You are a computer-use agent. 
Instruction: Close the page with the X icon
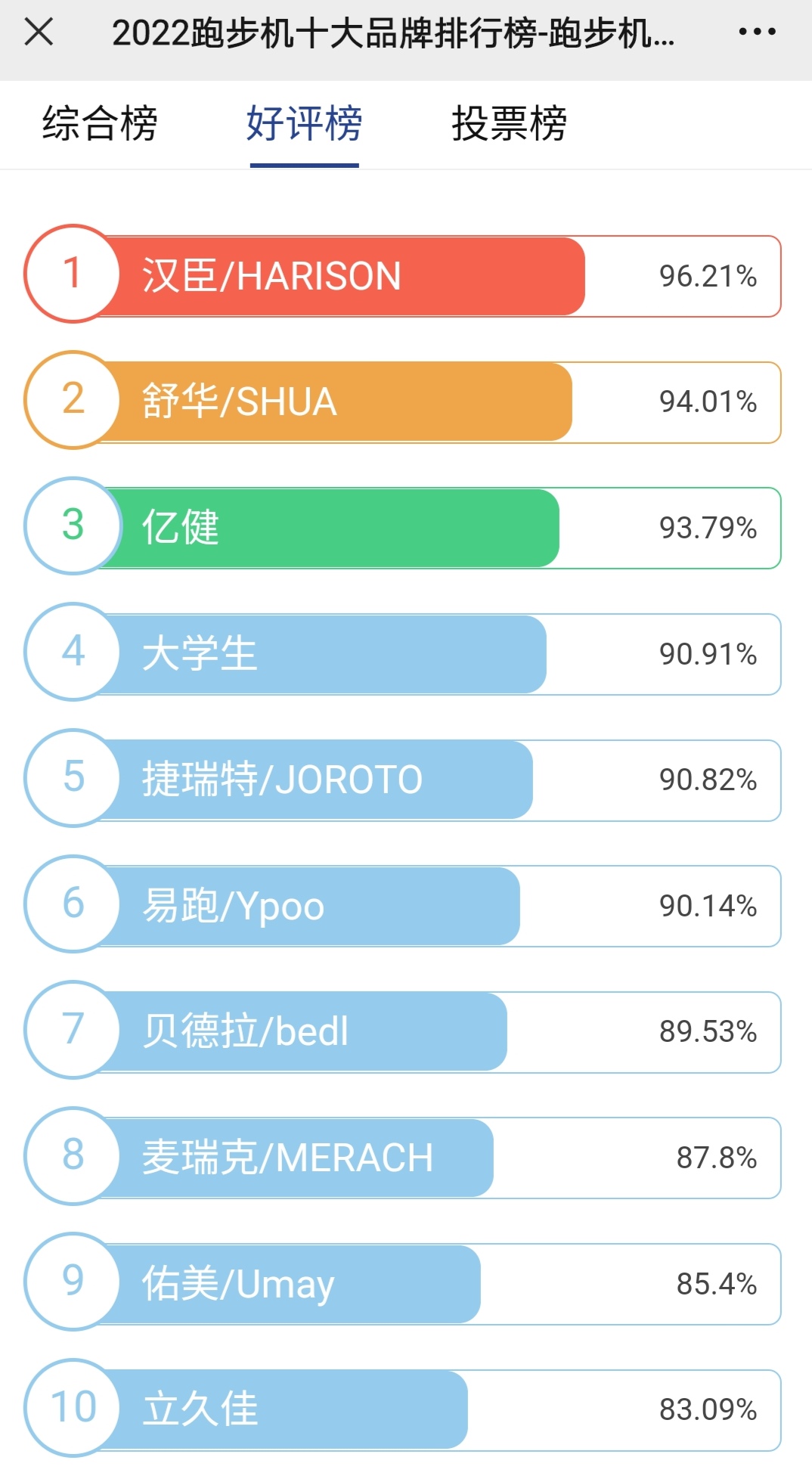tap(39, 33)
